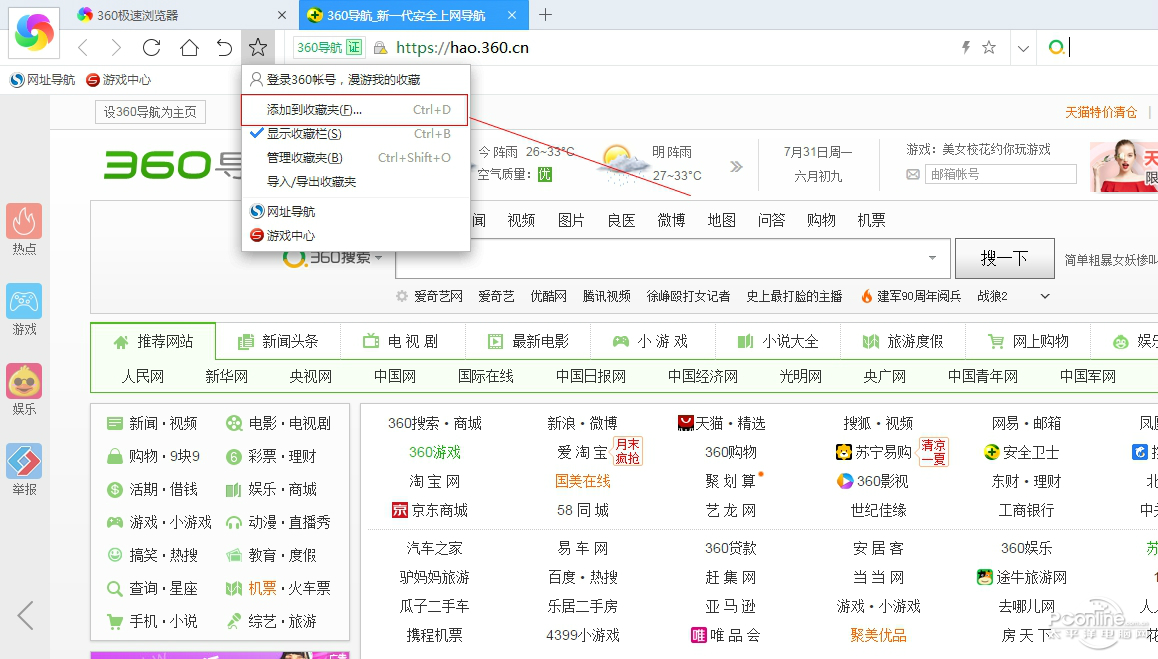The height and width of the screenshot is (659, 1158).
Task: Expand address bar history dropdown arrow
Action: [x=1023, y=49]
